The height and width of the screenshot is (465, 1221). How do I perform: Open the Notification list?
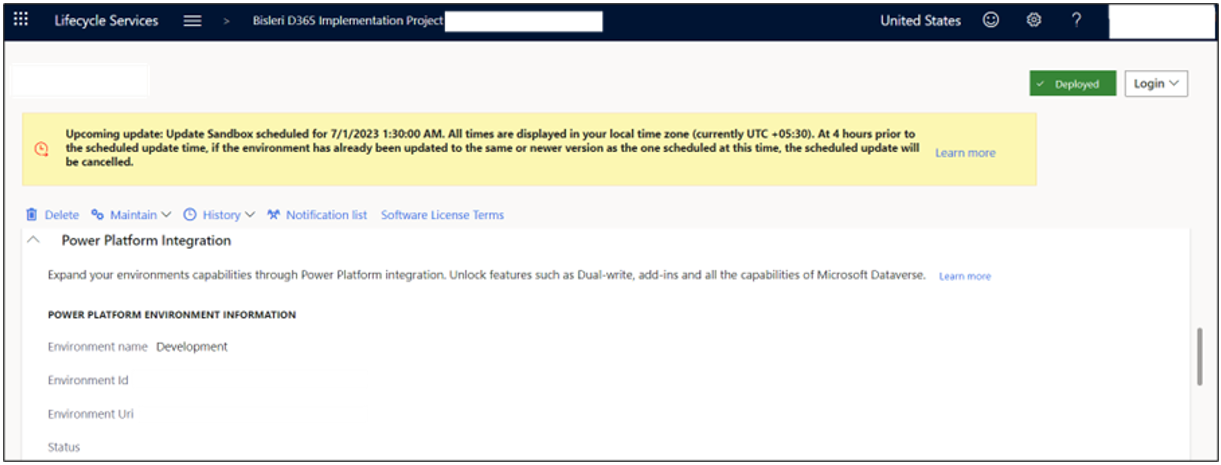326,215
